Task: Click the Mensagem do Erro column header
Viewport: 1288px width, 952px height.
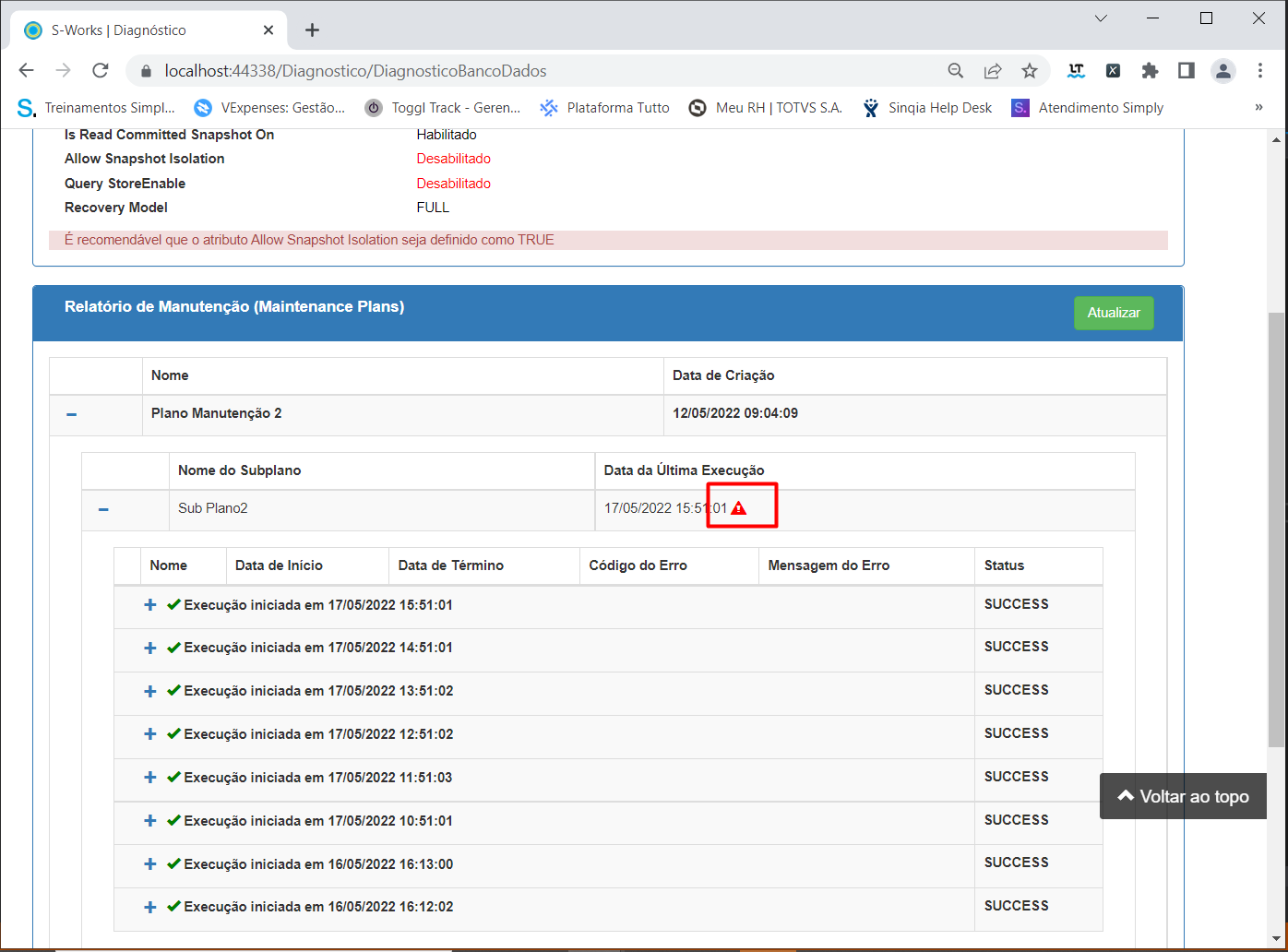Action: (829, 565)
